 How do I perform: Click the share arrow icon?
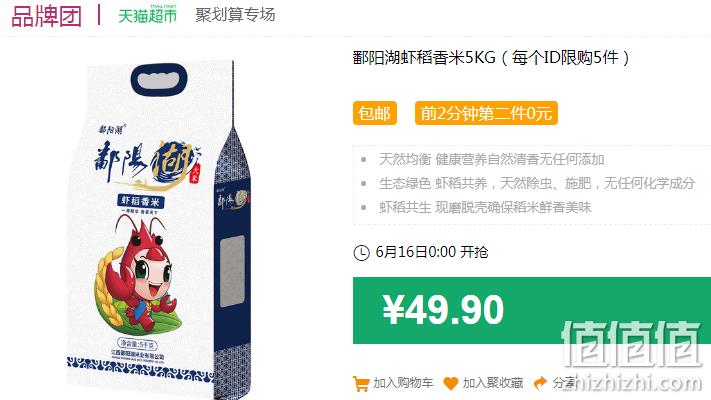(x=540, y=383)
